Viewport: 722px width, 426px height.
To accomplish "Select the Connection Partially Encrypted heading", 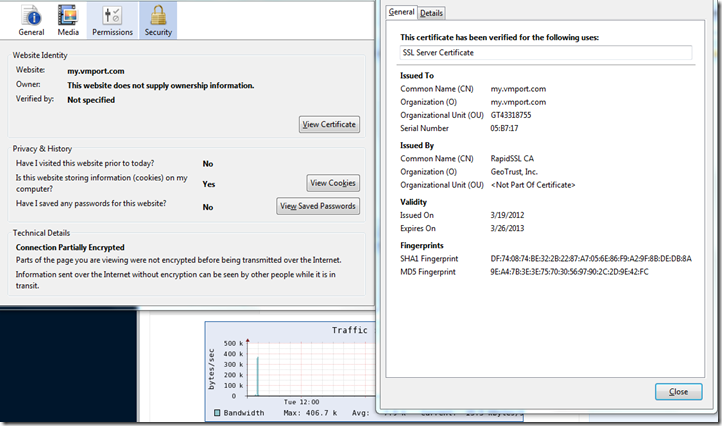I will (x=70, y=247).
